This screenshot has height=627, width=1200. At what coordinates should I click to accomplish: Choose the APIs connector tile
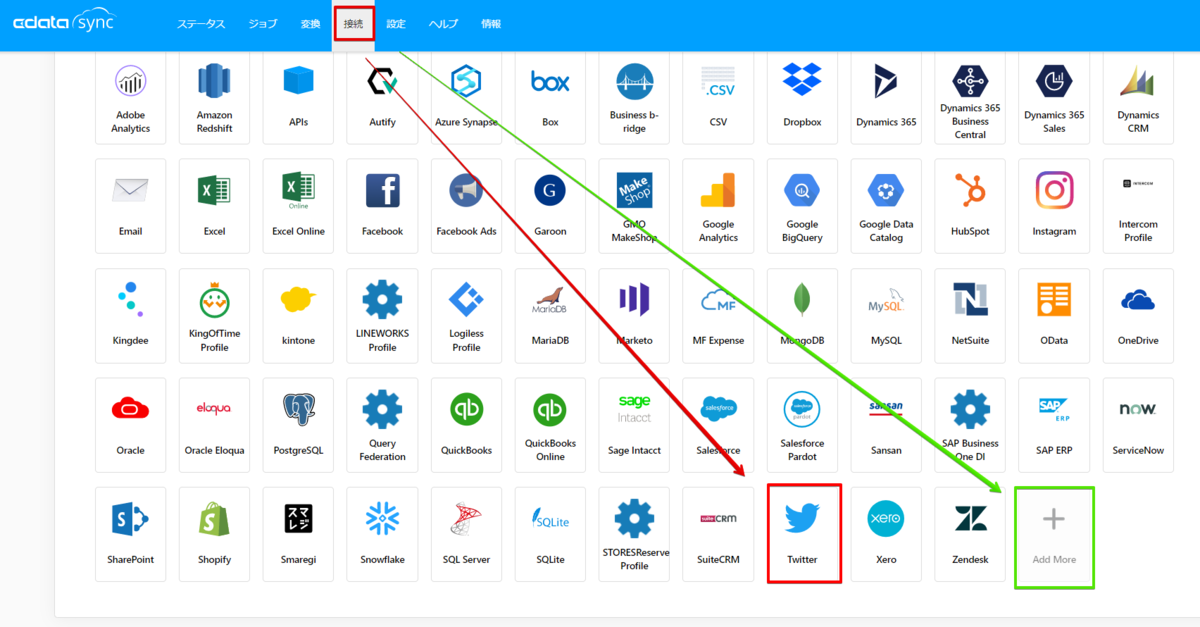[x=299, y=98]
